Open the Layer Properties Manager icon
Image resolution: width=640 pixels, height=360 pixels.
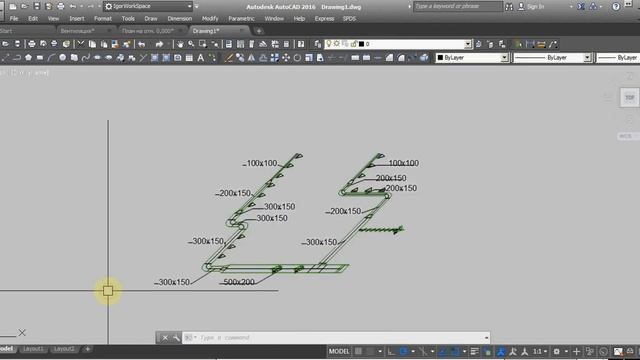point(318,44)
